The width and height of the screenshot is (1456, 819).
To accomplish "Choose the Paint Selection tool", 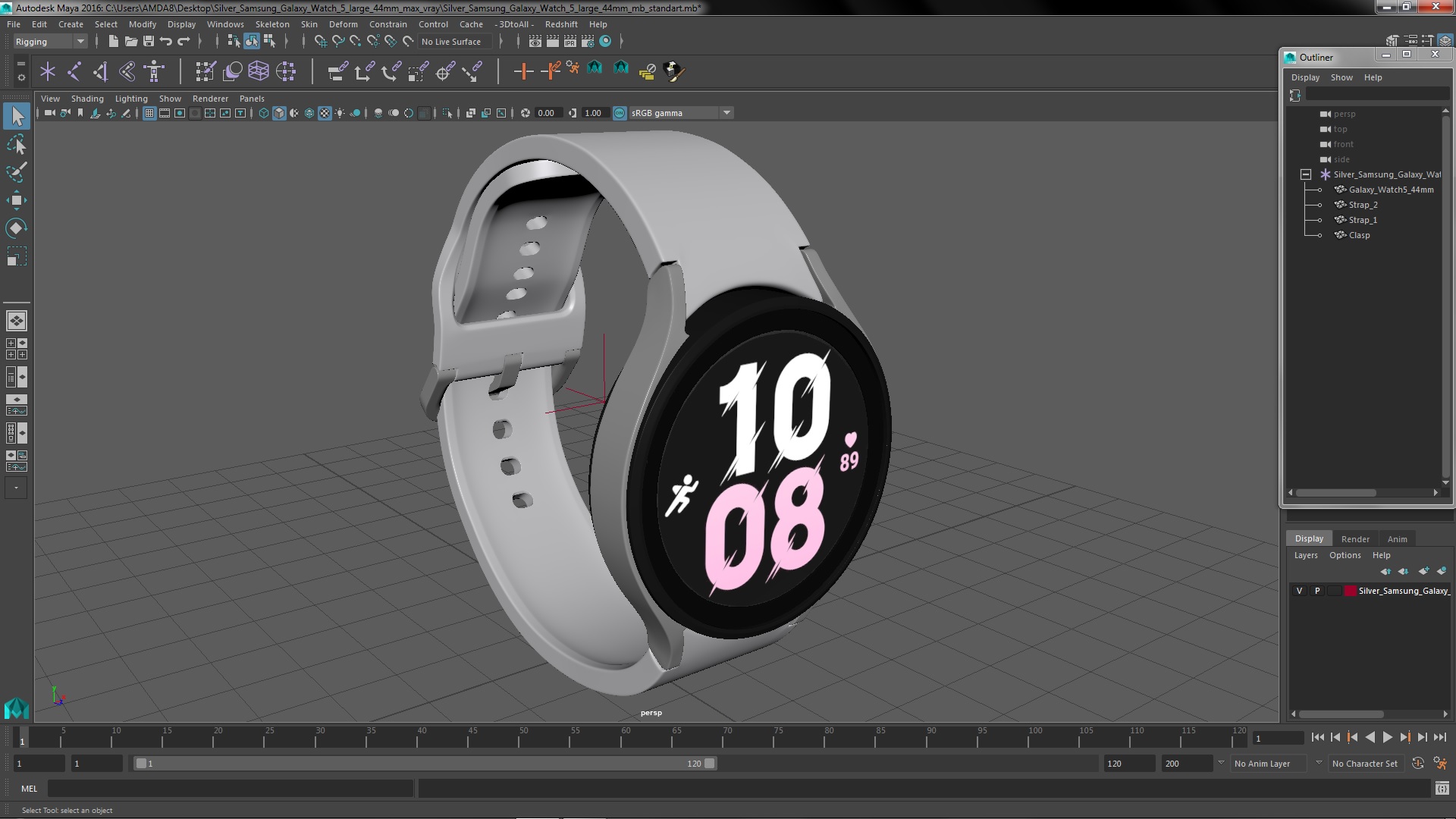I will click(x=17, y=172).
